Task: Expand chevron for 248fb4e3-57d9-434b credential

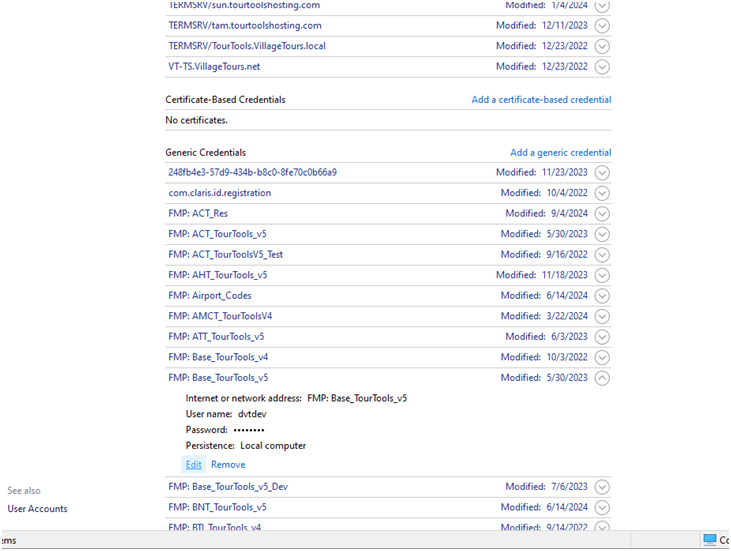Action: click(x=602, y=172)
